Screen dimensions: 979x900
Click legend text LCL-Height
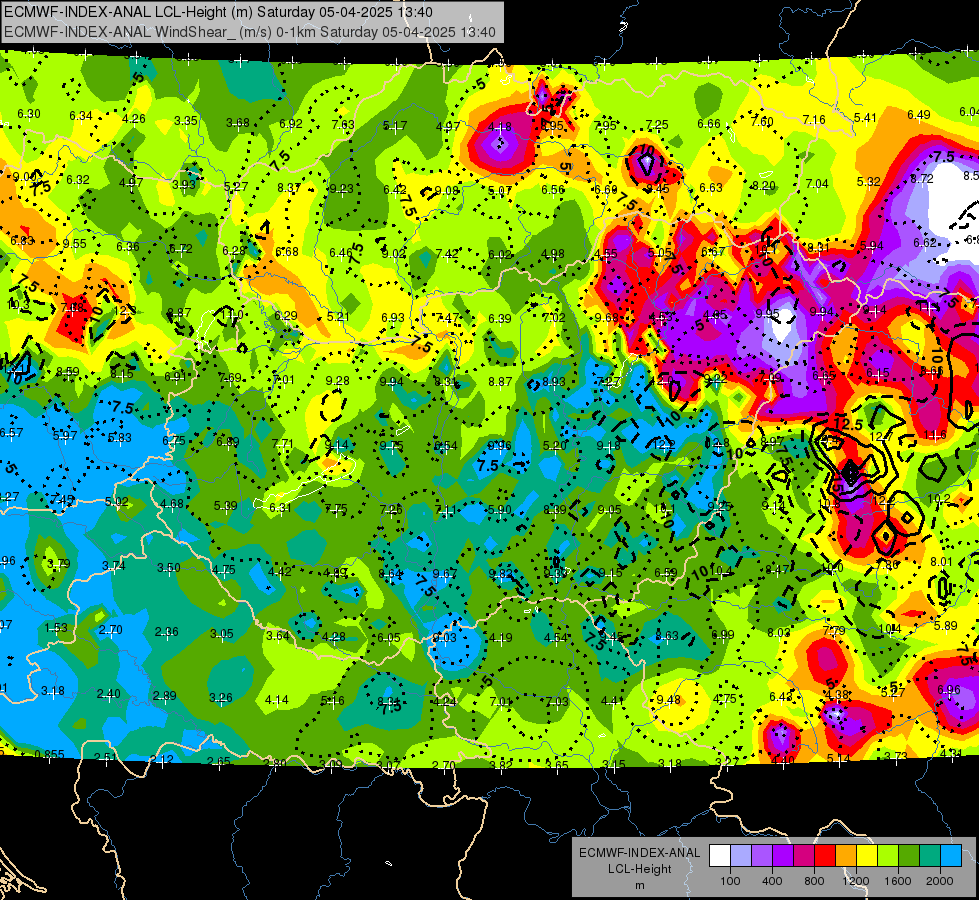(639, 869)
